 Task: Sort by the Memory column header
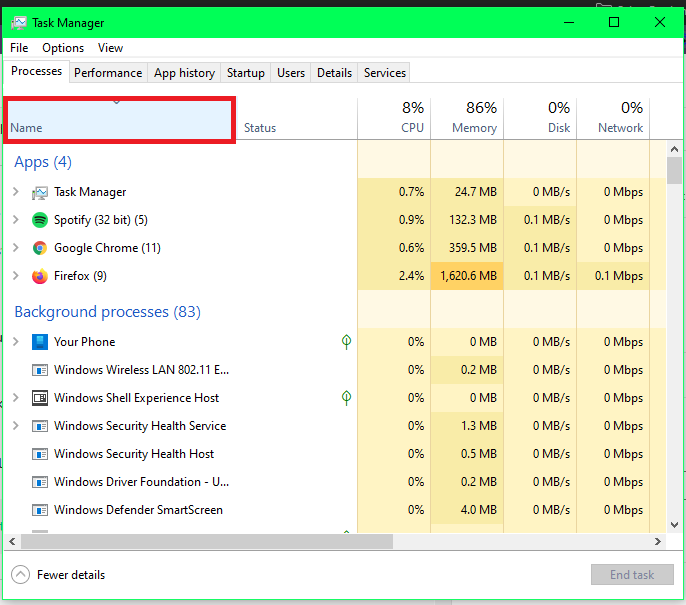coord(467,120)
